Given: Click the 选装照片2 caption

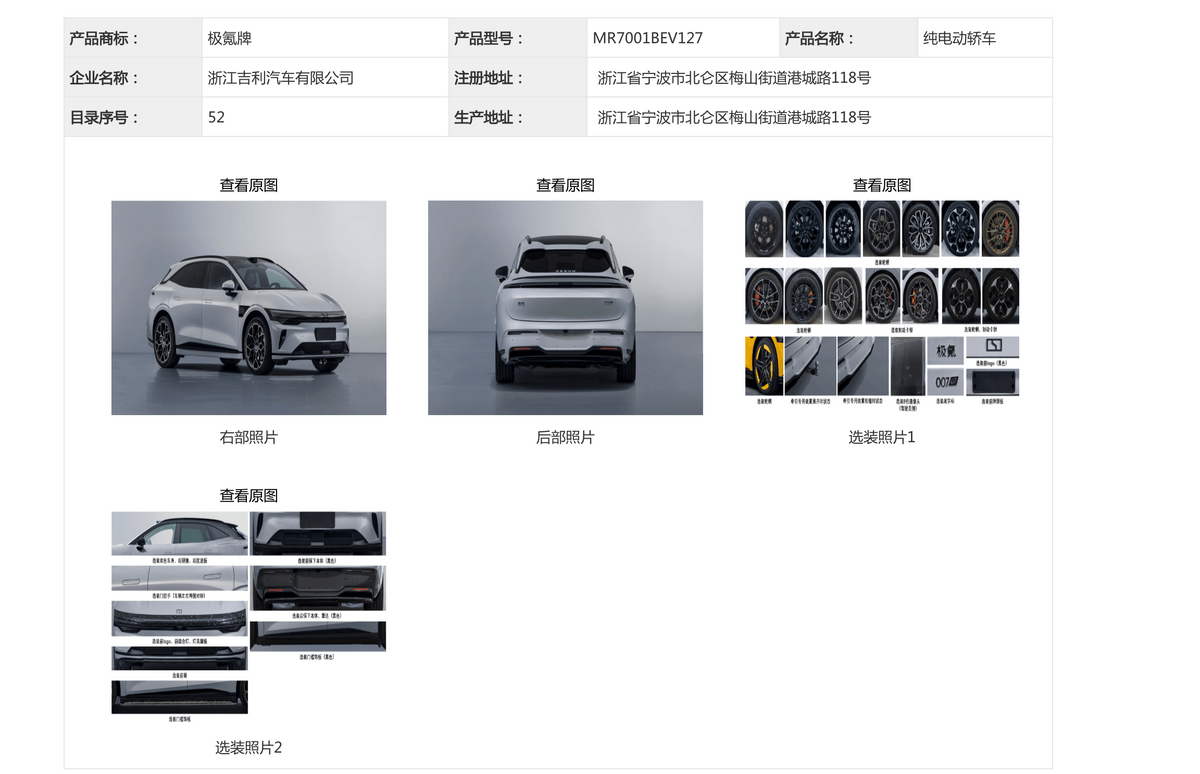Looking at the screenshot, I should click(248, 747).
